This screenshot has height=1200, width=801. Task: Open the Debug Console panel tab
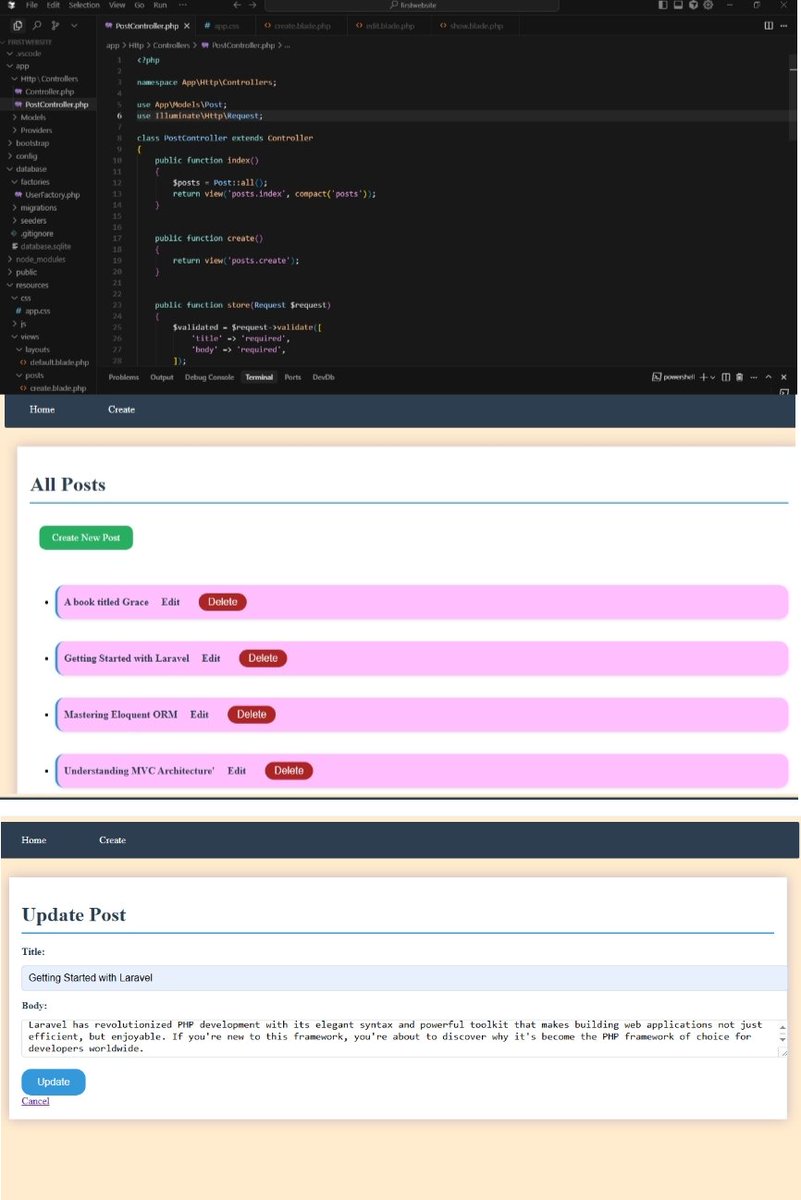click(x=209, y=377)
